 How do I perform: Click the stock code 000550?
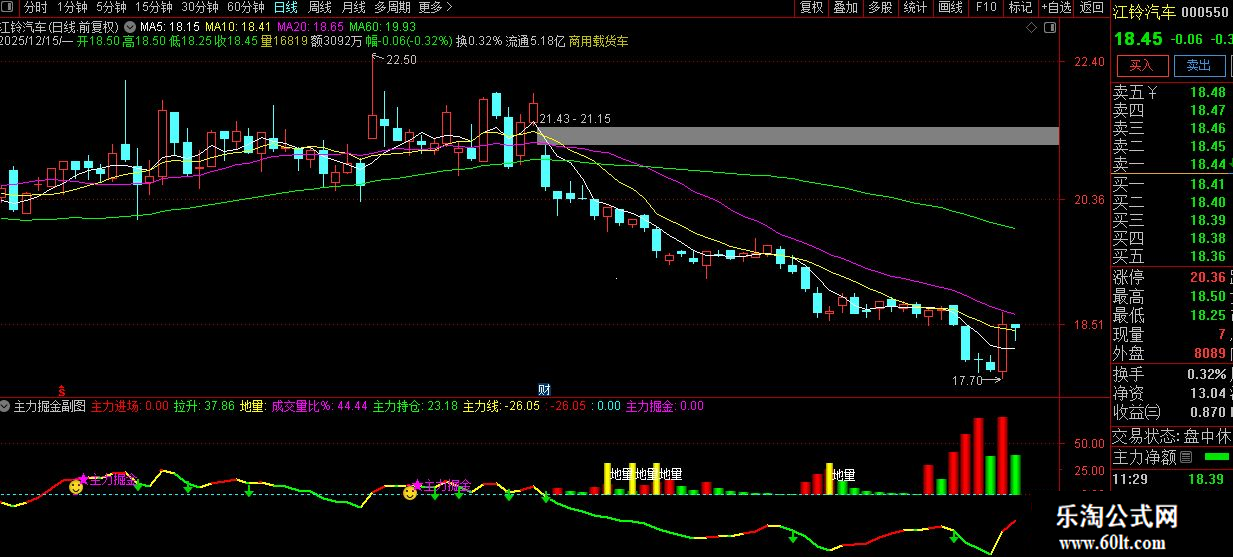click(1205, 12)
